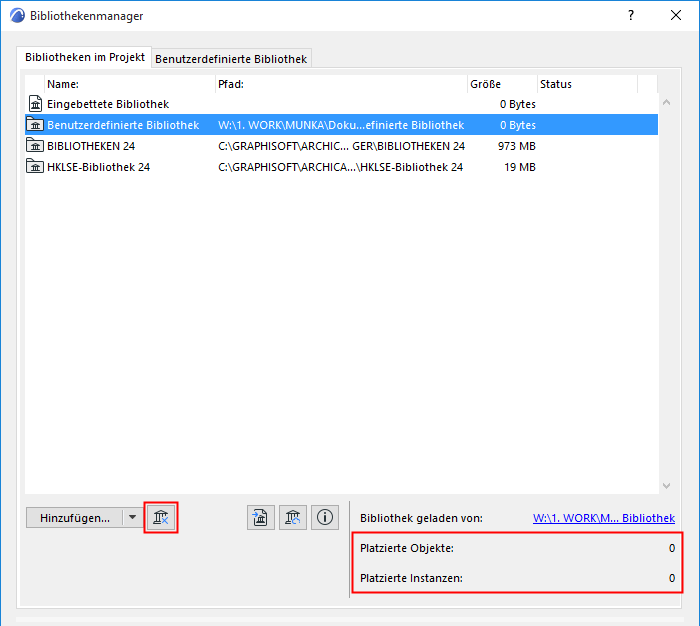Screen dimensions: 700x626
Task: Sort by the Status column header
Action: click(x=588, y=84)
